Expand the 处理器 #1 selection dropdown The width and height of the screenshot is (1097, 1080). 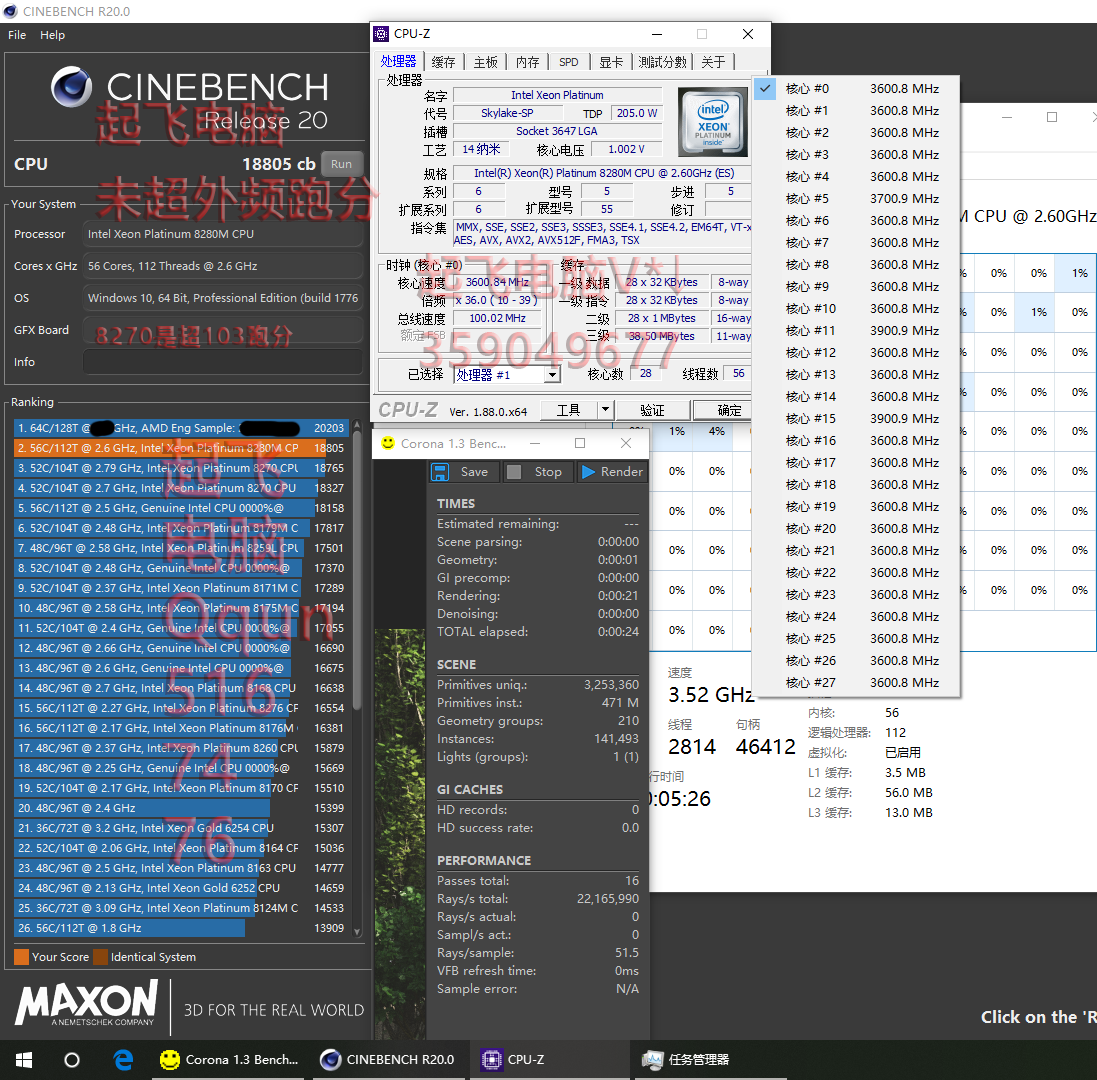[x=553, y=375]
